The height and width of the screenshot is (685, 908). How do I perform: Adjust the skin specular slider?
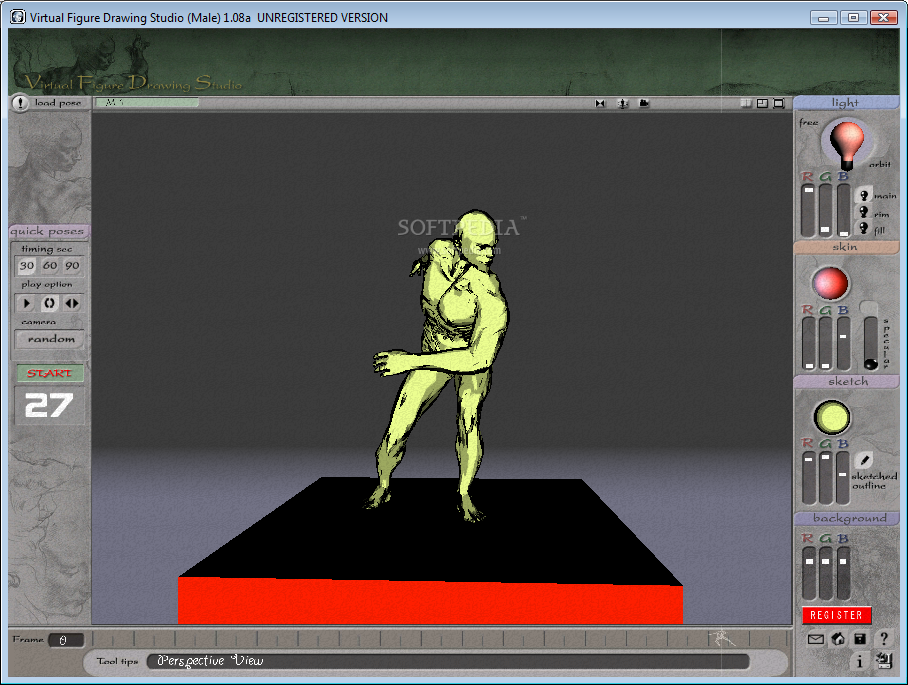tap(870, 343)
